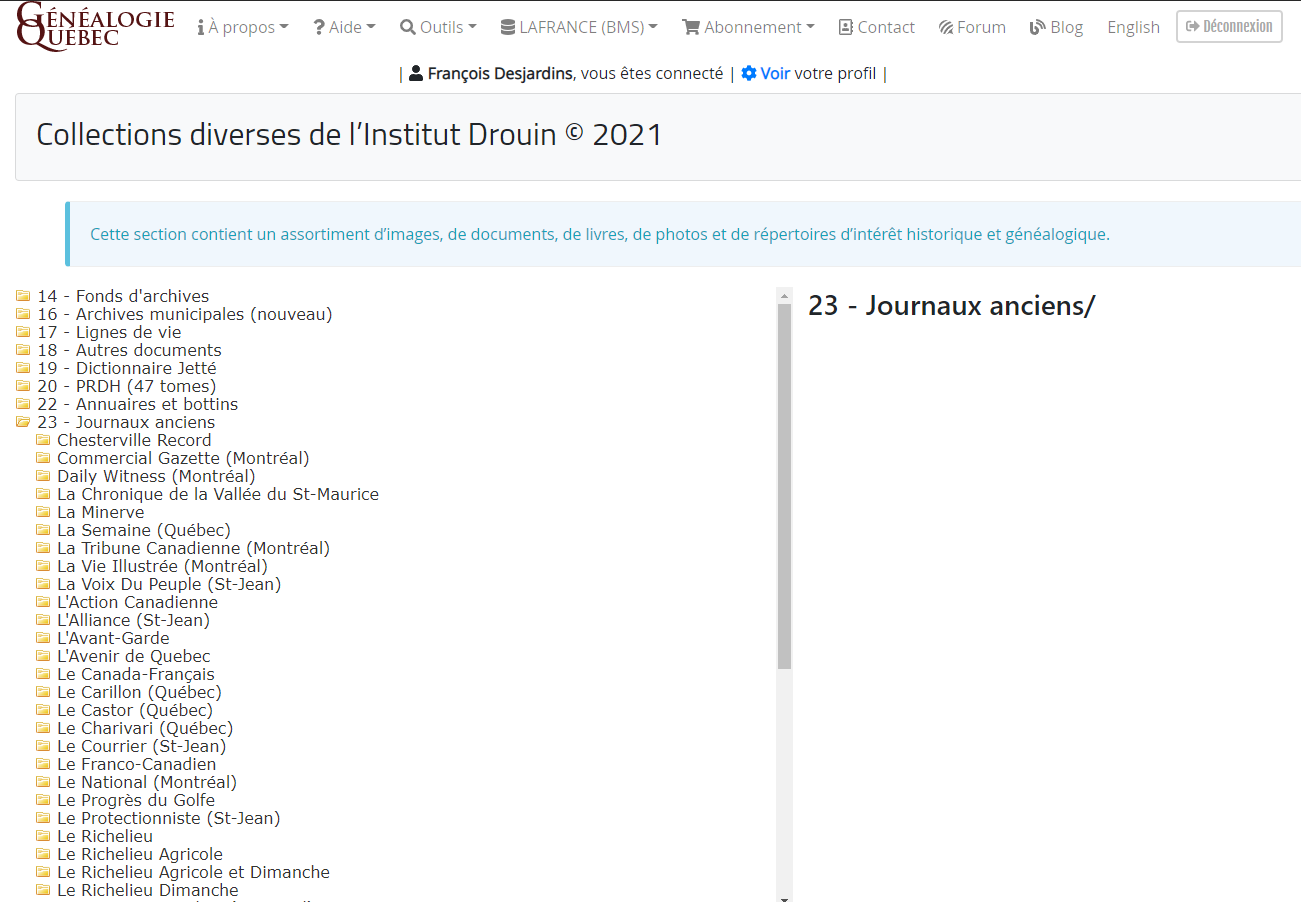Click folder icon for Commercial Gazette
1301x902 pixels.
(43, 458)
